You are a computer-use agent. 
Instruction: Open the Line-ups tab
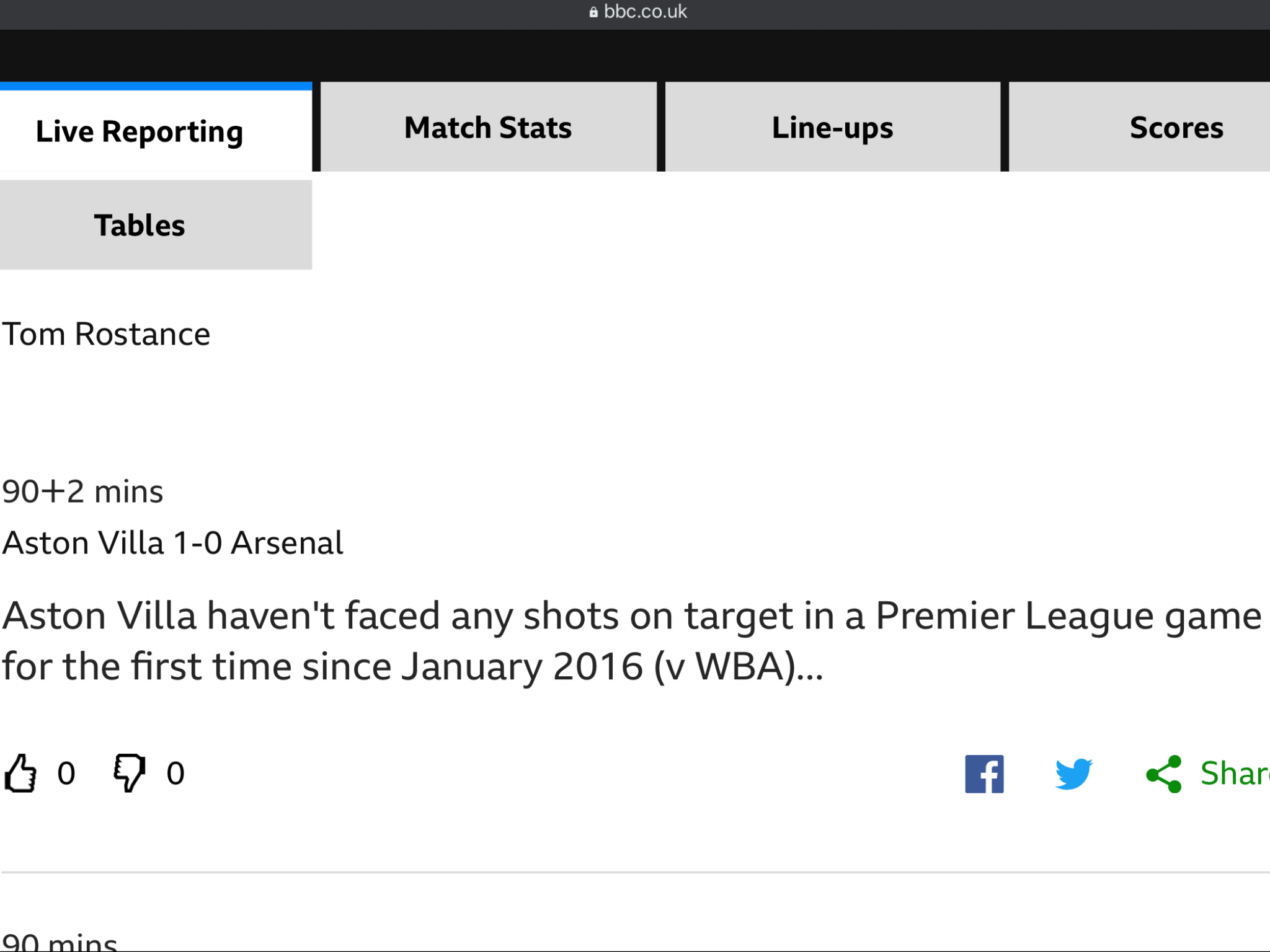point(832,127)
